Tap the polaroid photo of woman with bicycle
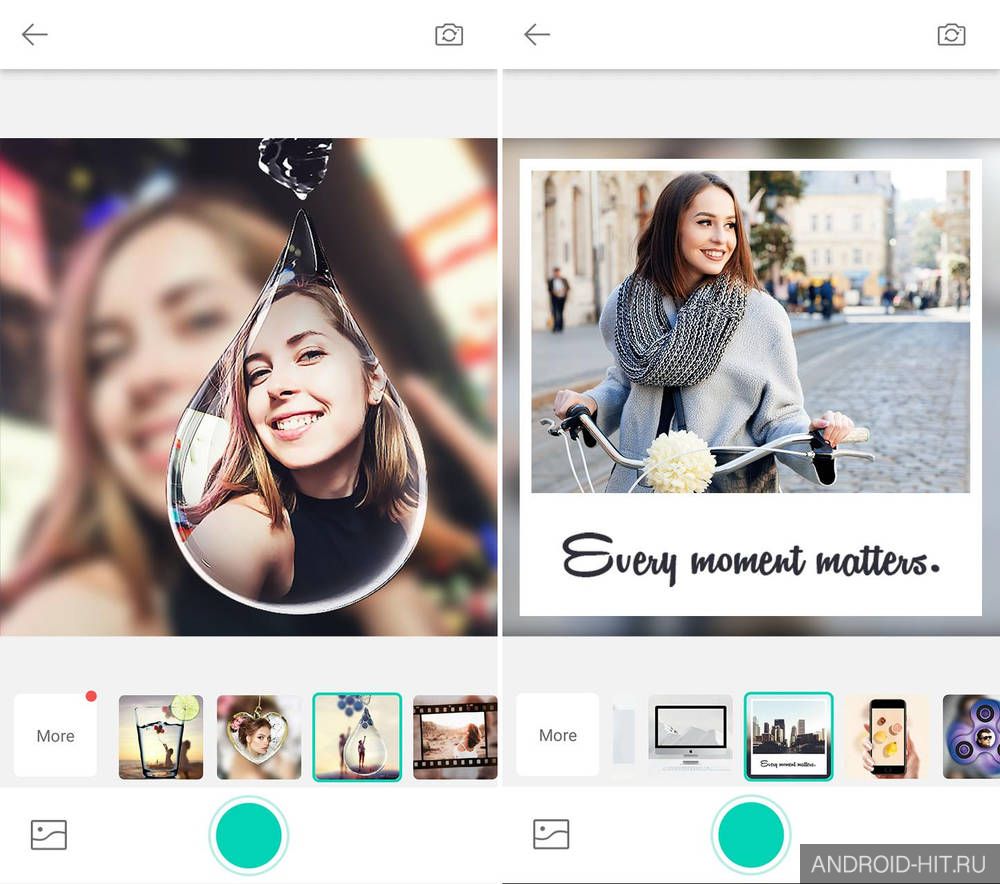 click(751, 332)
